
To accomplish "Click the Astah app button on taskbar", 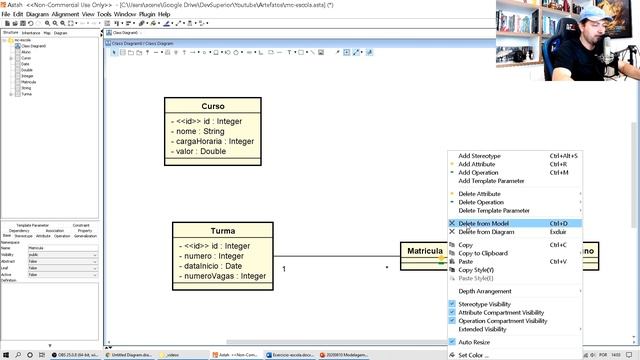I will (236, 355).
